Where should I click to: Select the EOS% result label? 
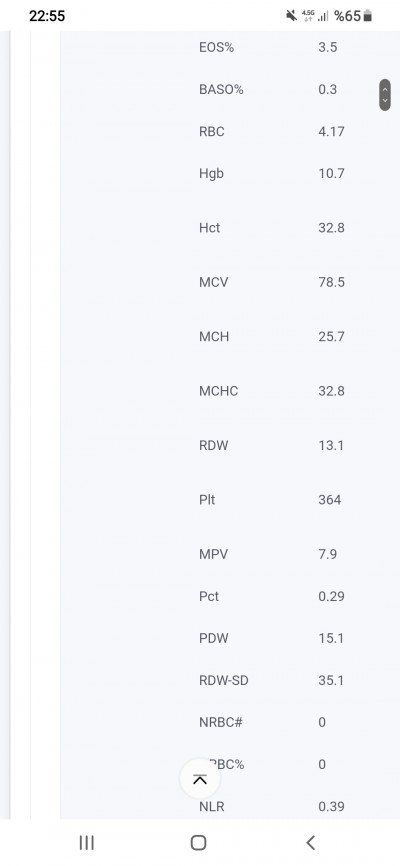coord(217,47)
